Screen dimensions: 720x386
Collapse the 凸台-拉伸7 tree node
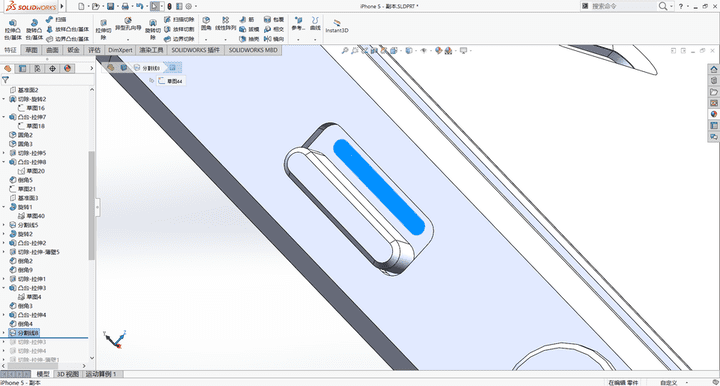coord(4,117)
